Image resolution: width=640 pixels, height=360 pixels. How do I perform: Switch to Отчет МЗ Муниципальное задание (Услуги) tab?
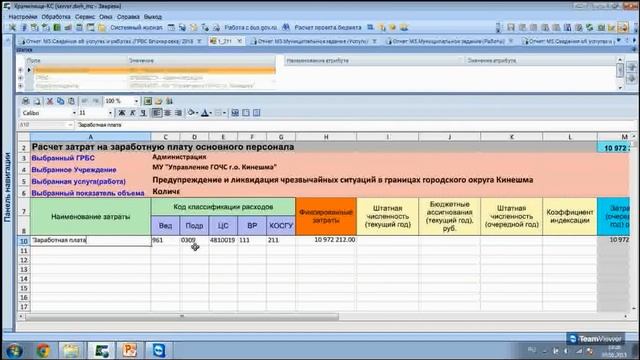[x=313, y=41]
